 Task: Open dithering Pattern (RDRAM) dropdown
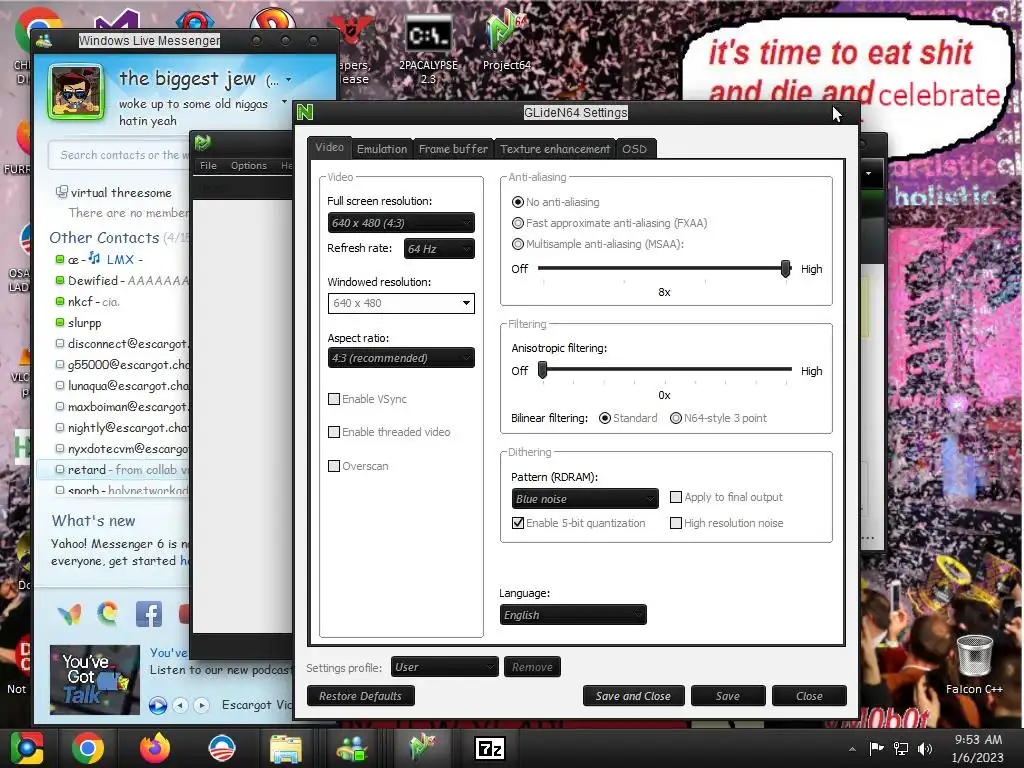[x=585, y=499]
